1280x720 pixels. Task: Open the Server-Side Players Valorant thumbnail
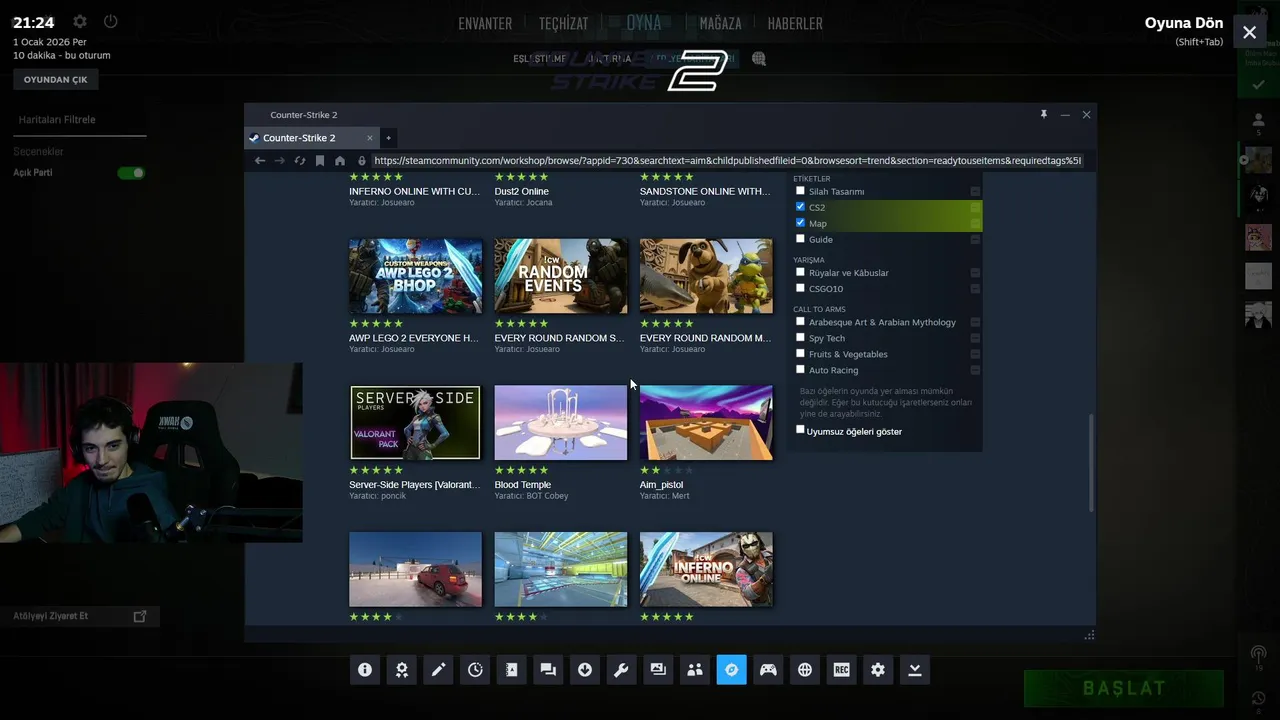click(x=415, y=423)
